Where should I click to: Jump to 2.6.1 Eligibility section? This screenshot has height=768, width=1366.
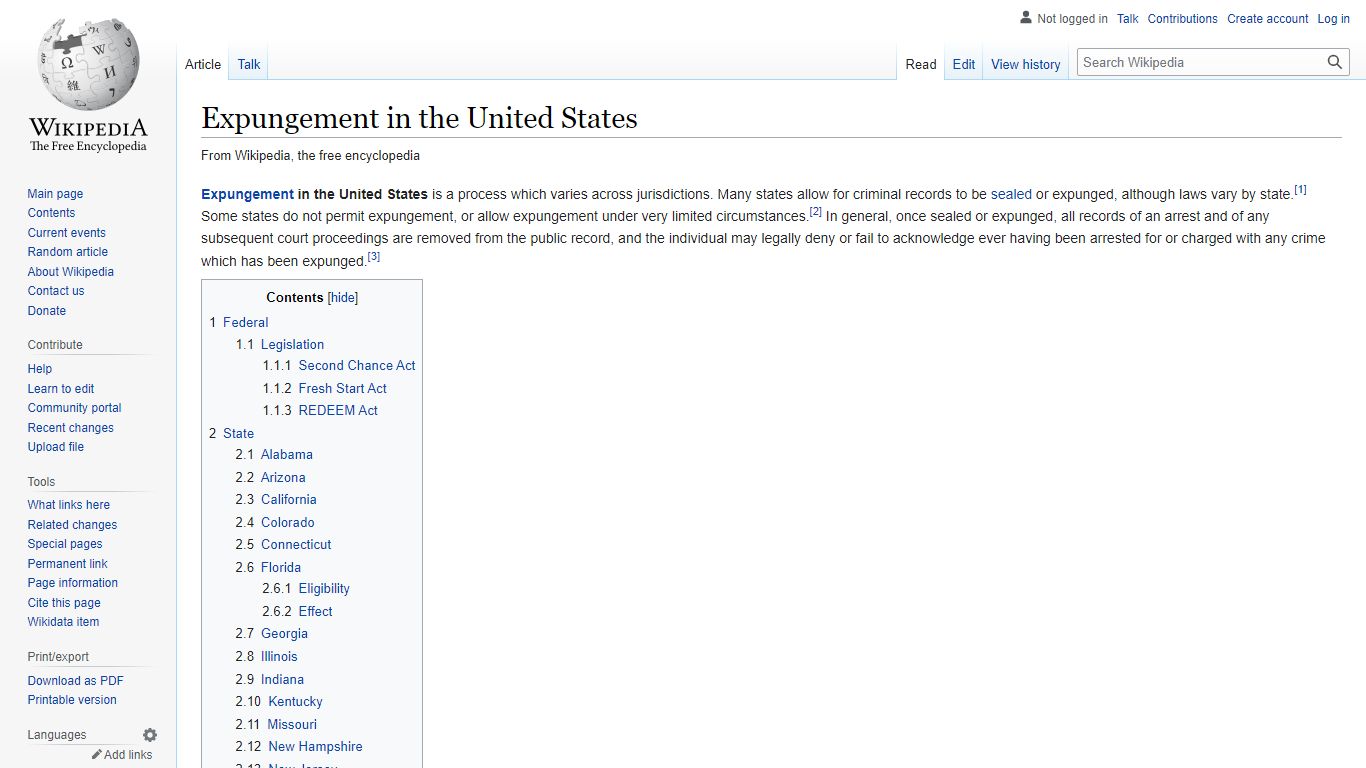pos(306,588)
